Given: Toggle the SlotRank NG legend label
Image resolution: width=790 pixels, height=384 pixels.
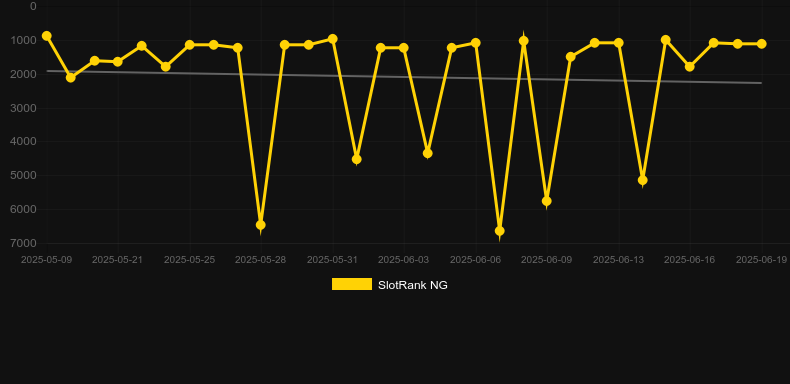Looking at the screenshot, I should [x=413, y=285].
